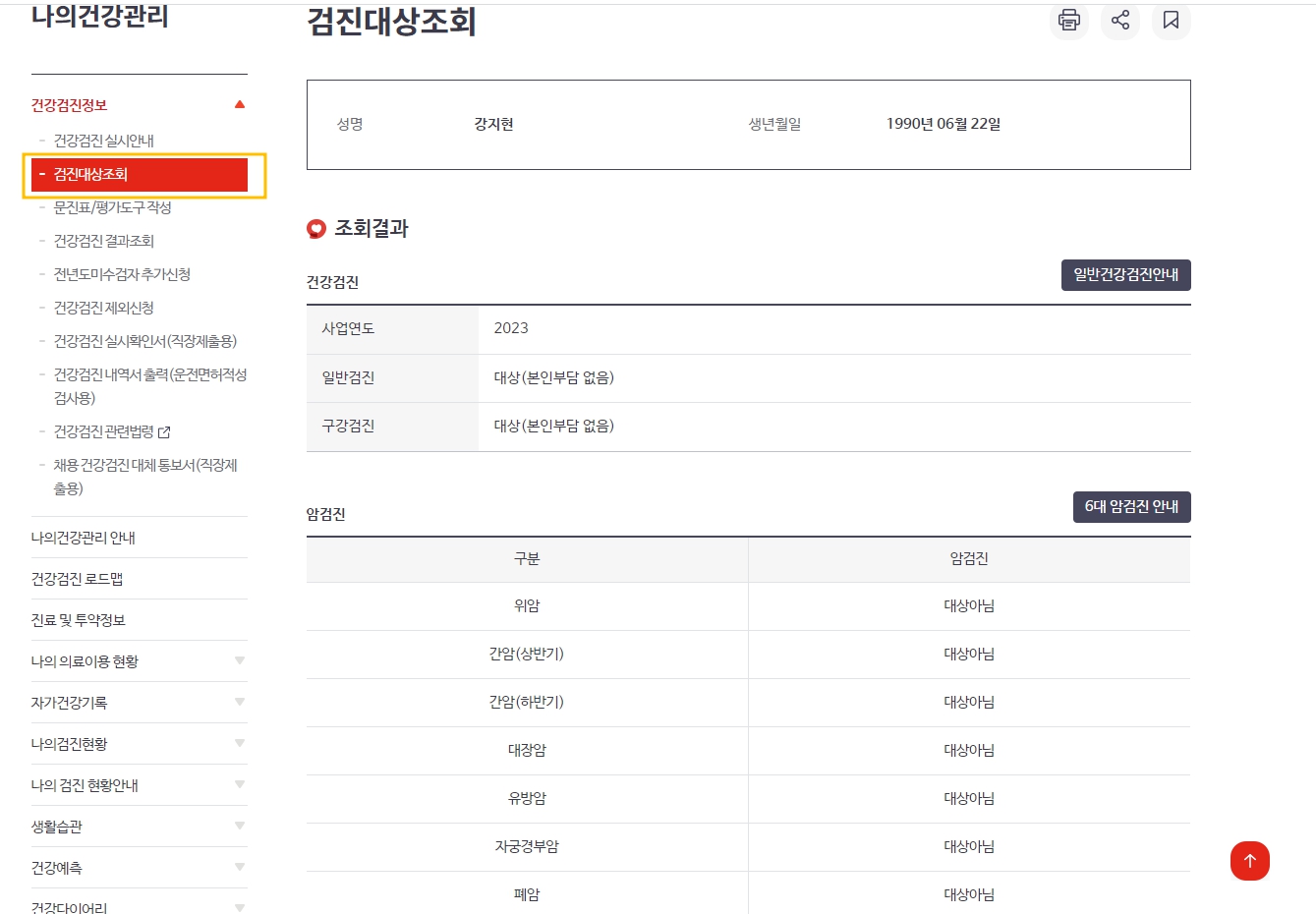Expand the 생활습관 section
Screen dimensions: 1316x914
point(239,826)
